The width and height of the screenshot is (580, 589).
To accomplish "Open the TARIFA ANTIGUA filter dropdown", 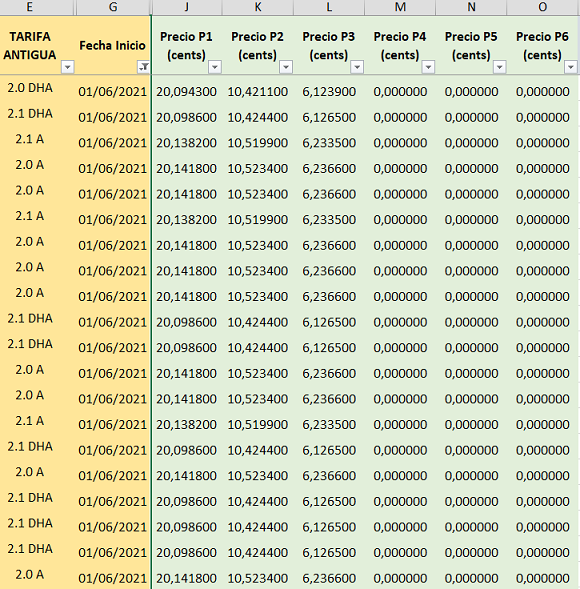I will 68,67.
